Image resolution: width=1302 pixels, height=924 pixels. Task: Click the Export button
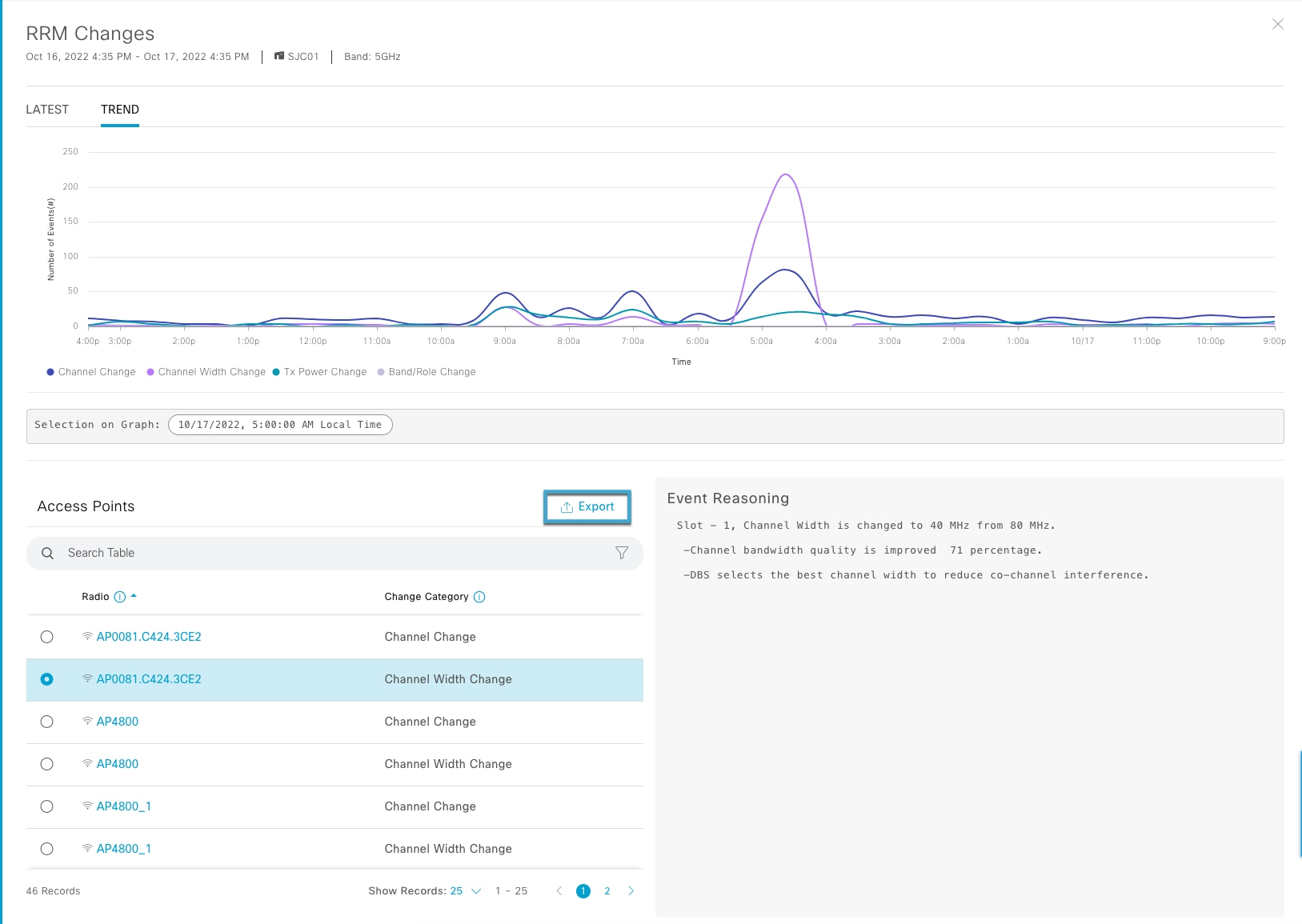tap(587, 506)
